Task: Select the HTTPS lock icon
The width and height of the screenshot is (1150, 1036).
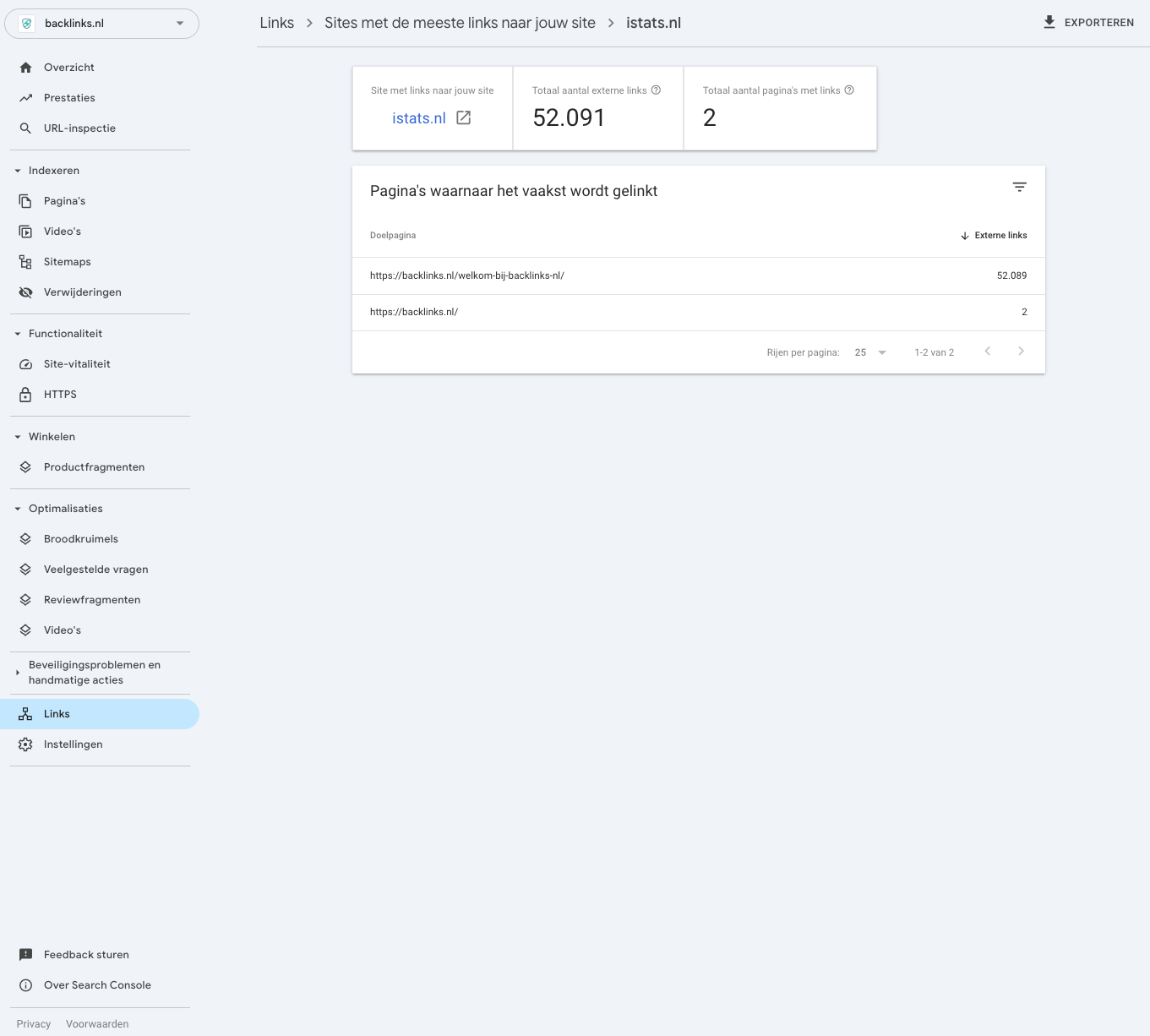Action: 26,394
